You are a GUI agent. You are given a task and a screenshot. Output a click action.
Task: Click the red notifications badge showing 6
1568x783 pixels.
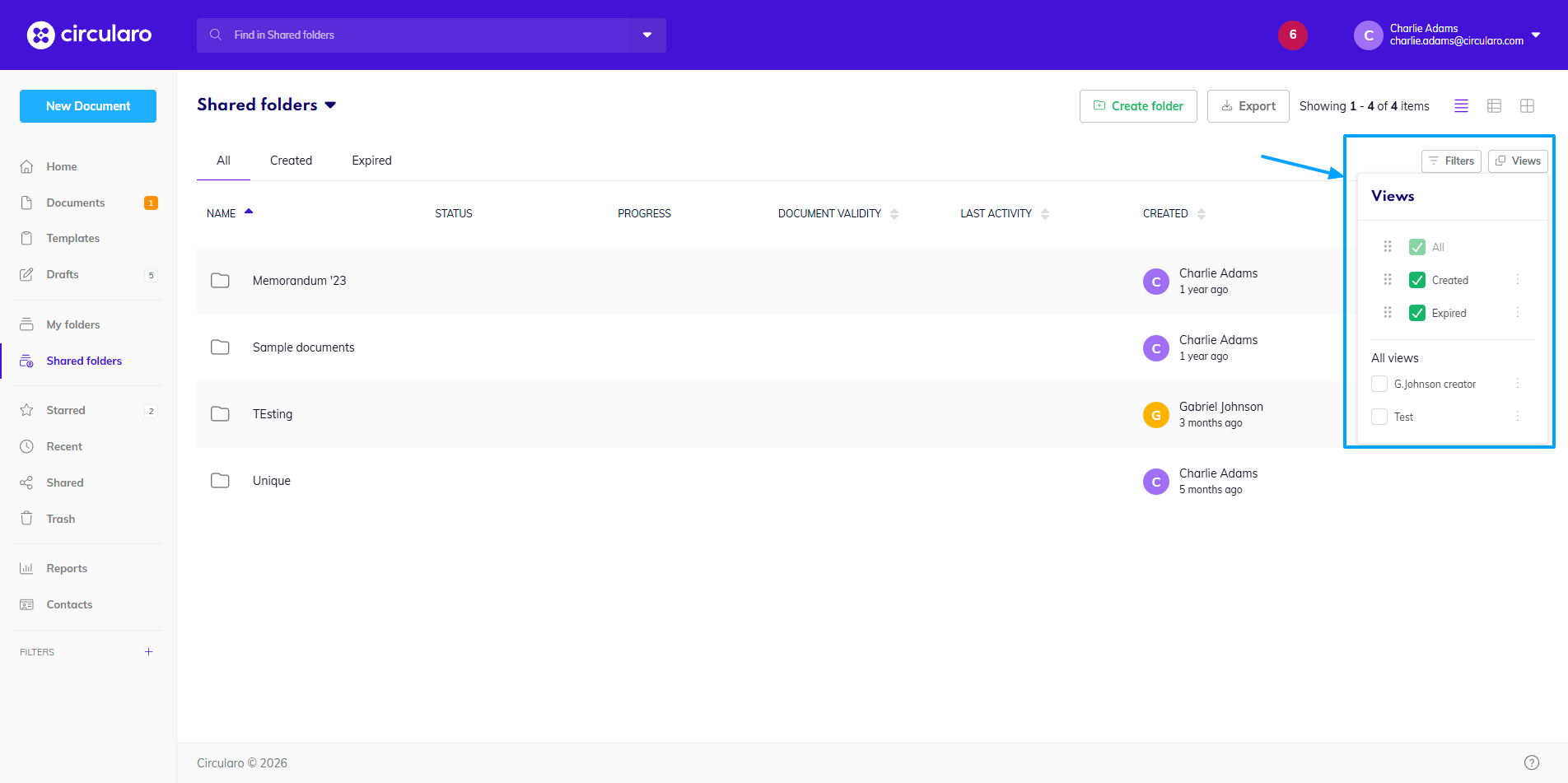(1292, 35)
